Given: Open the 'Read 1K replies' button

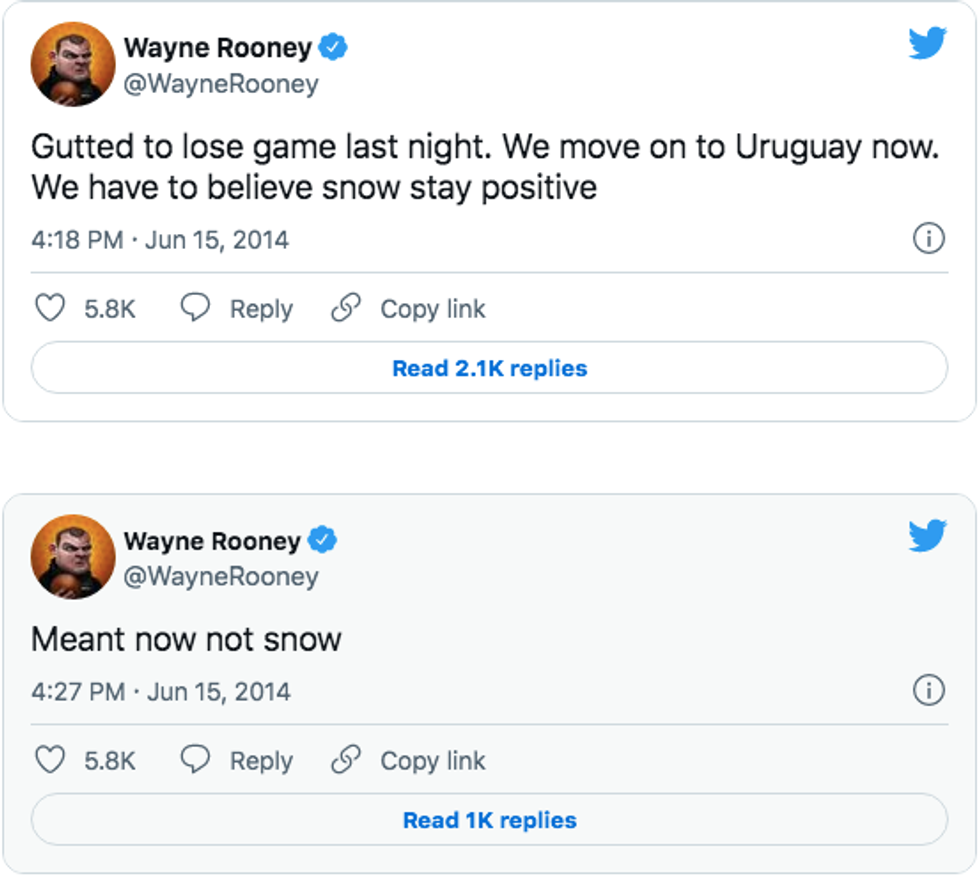Looking at the screenshot, I should [489, 821].
